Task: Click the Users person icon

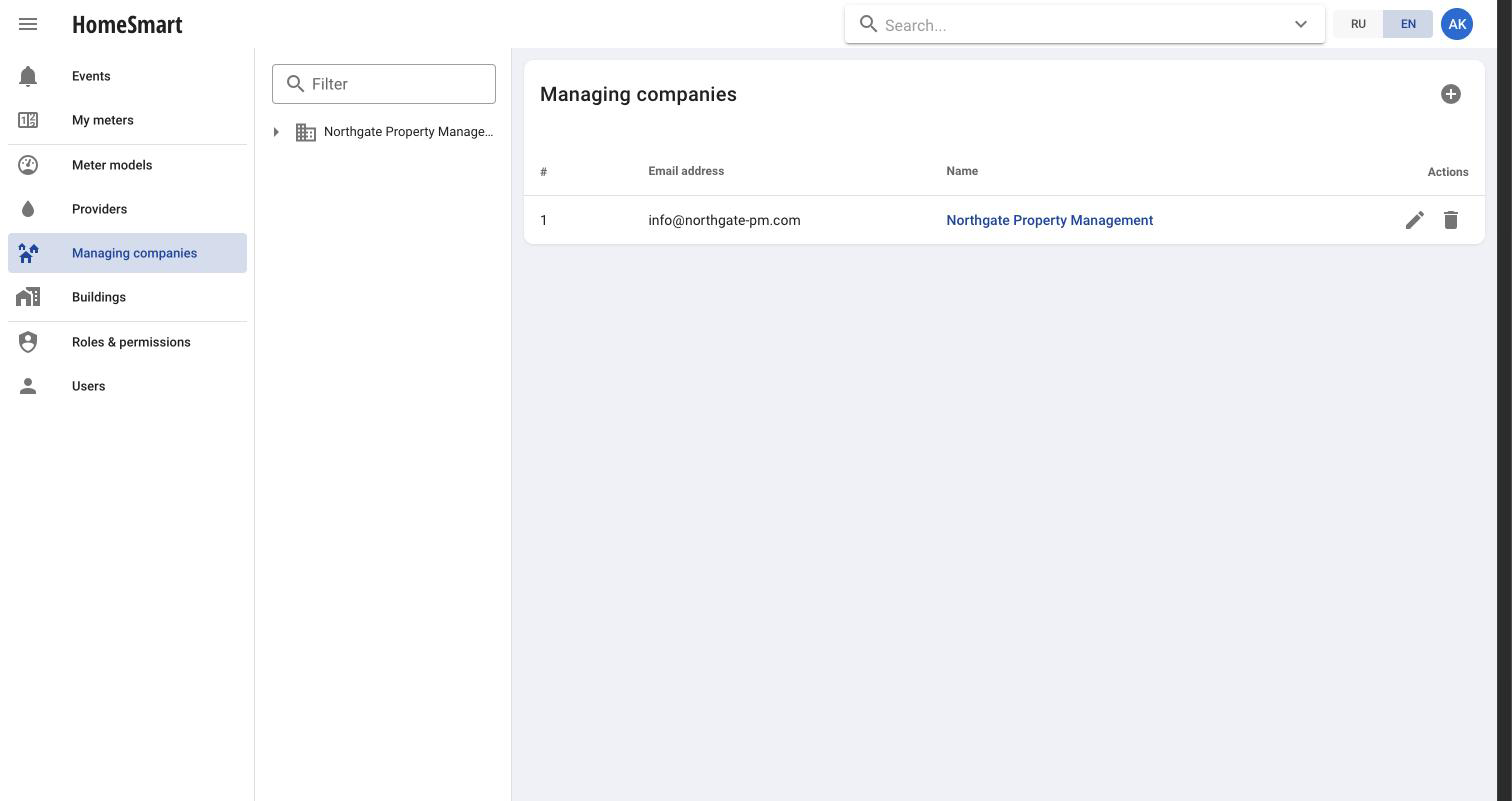Action: pyautogui.click(x=28, y=386)
